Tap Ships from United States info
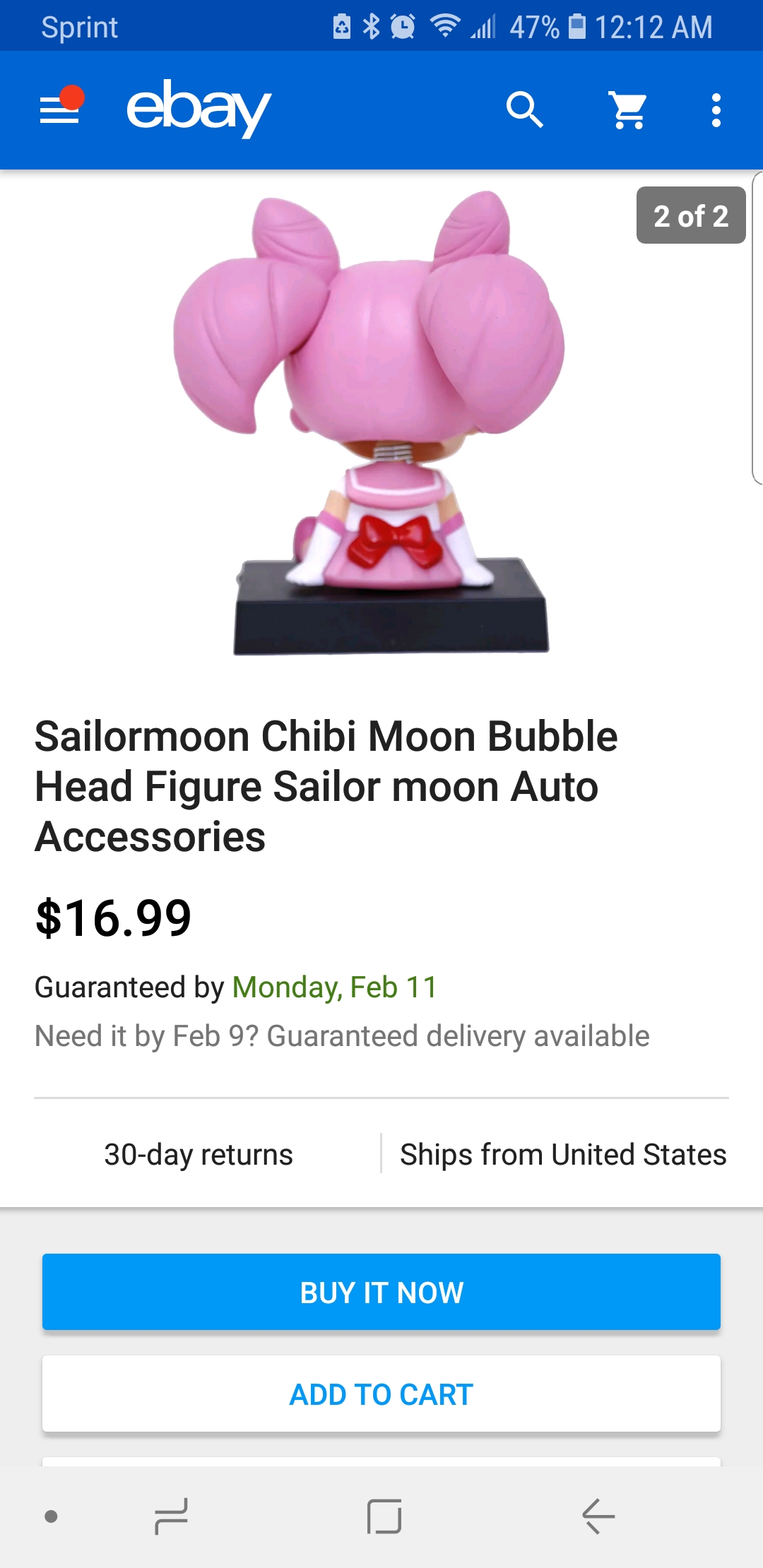Screen dimensions: 763x1568 (563, 1155)
